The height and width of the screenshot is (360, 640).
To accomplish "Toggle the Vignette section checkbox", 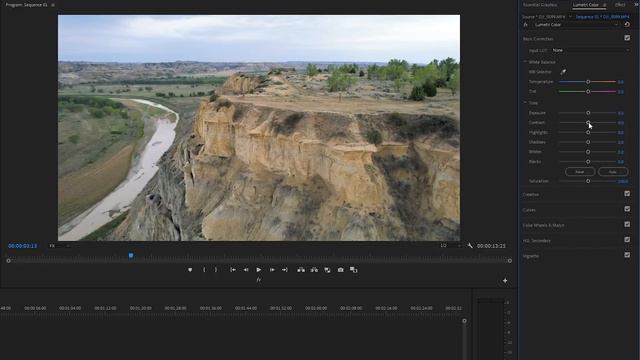I will click(627, 255).
